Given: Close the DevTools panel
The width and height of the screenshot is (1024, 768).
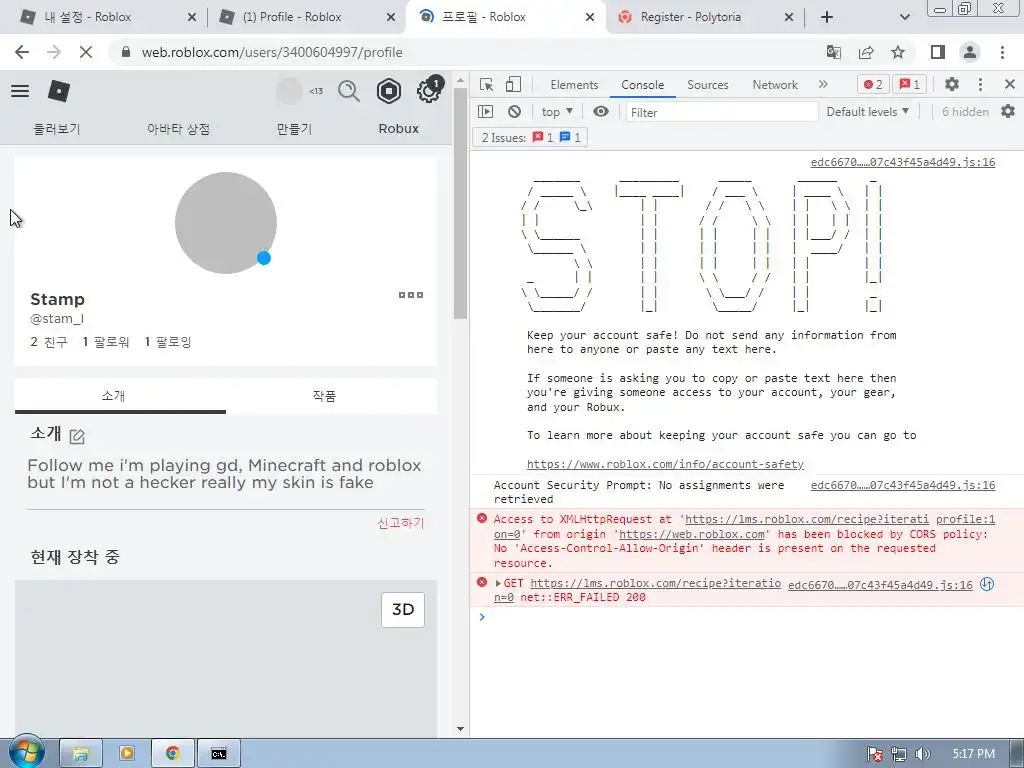Looking at the screenshot, I should click(1010, 84).
